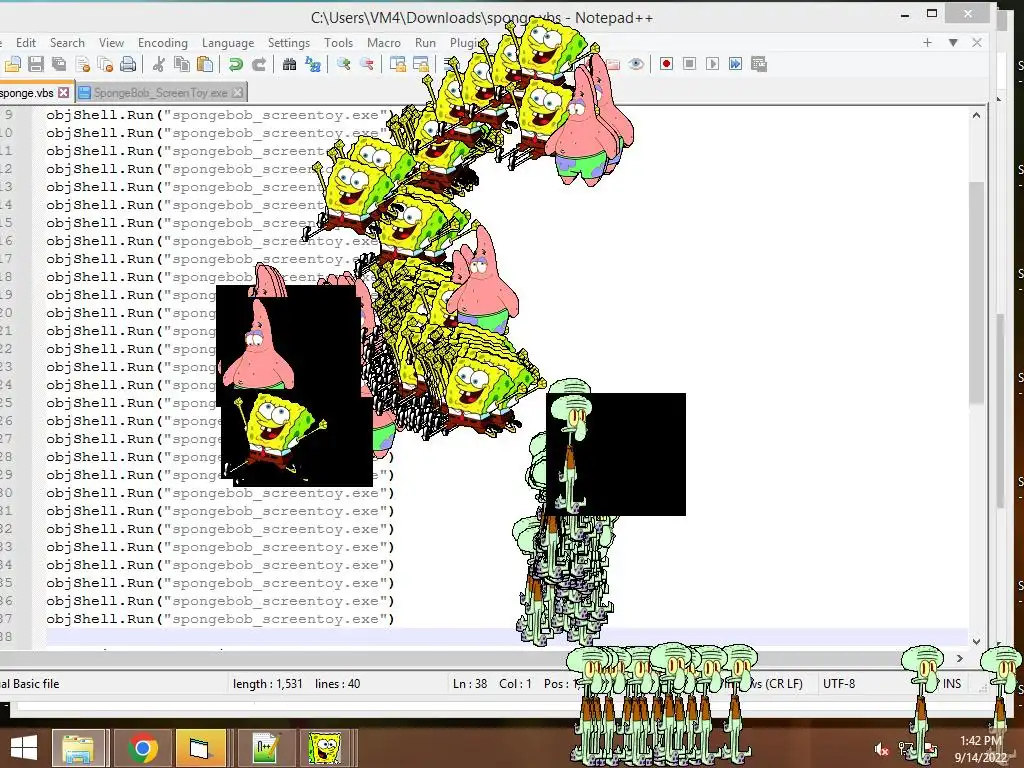The image size is (1024, 768).
Task: Click the UTF-8 encoding status field
Action: point(839,684)
